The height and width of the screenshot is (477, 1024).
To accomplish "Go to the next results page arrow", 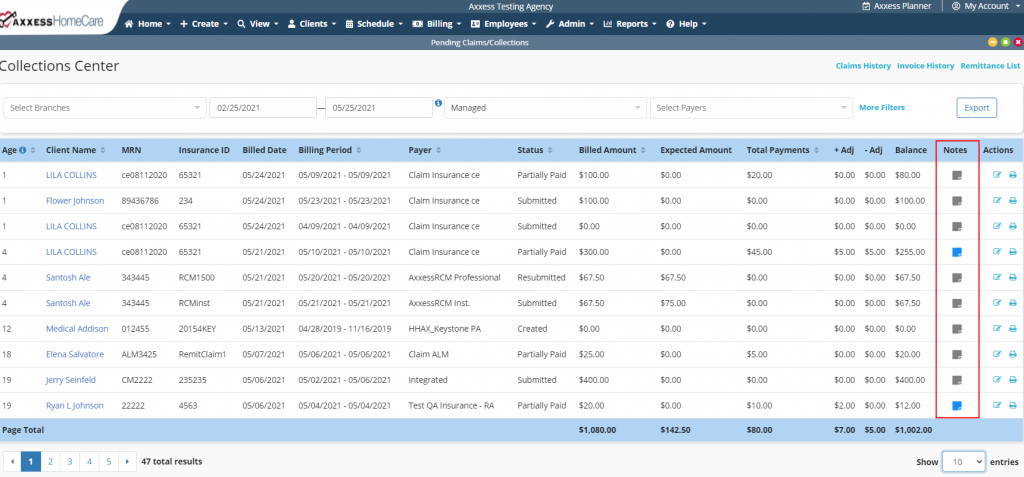I will [x=127, y=461].
